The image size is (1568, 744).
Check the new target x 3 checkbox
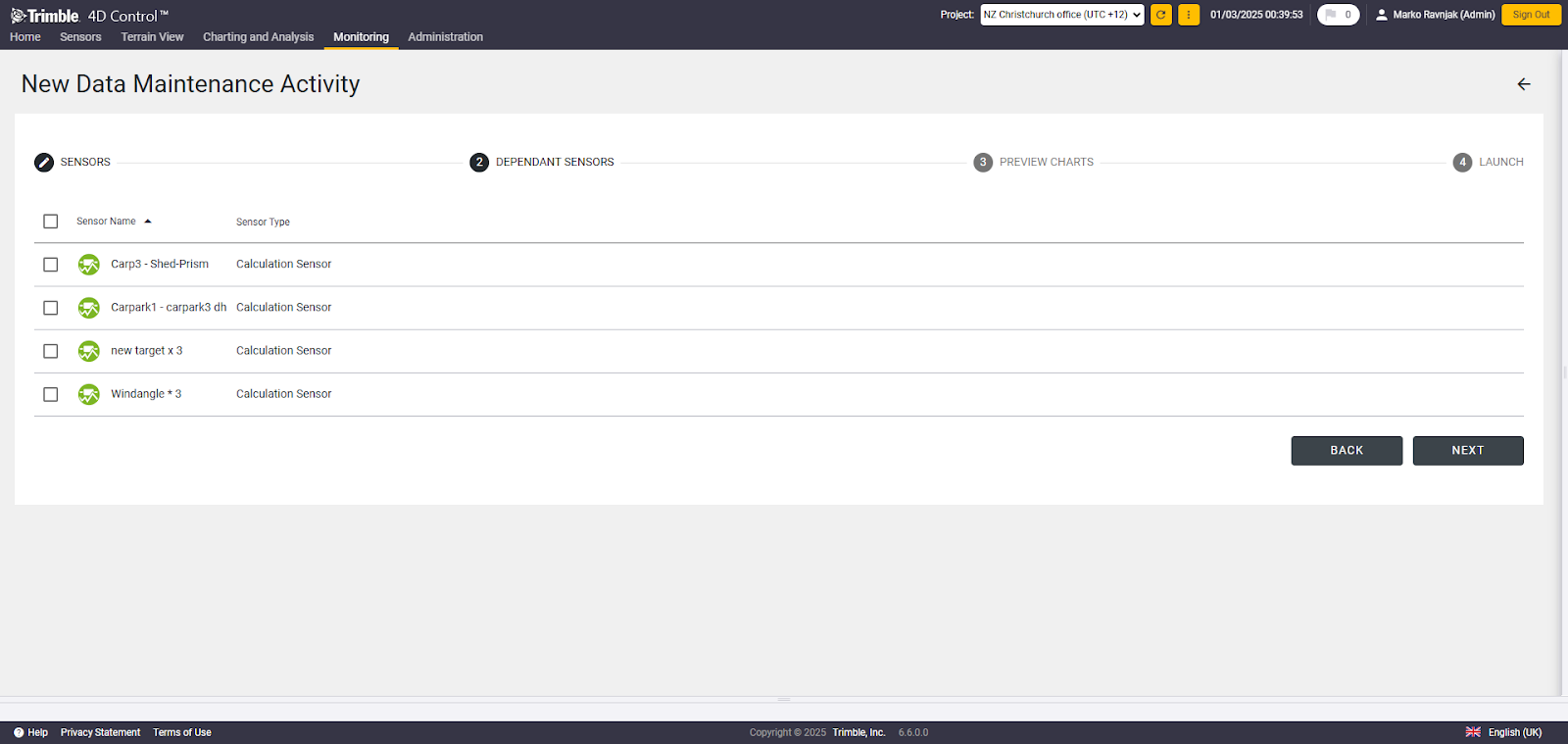point(51,351)
